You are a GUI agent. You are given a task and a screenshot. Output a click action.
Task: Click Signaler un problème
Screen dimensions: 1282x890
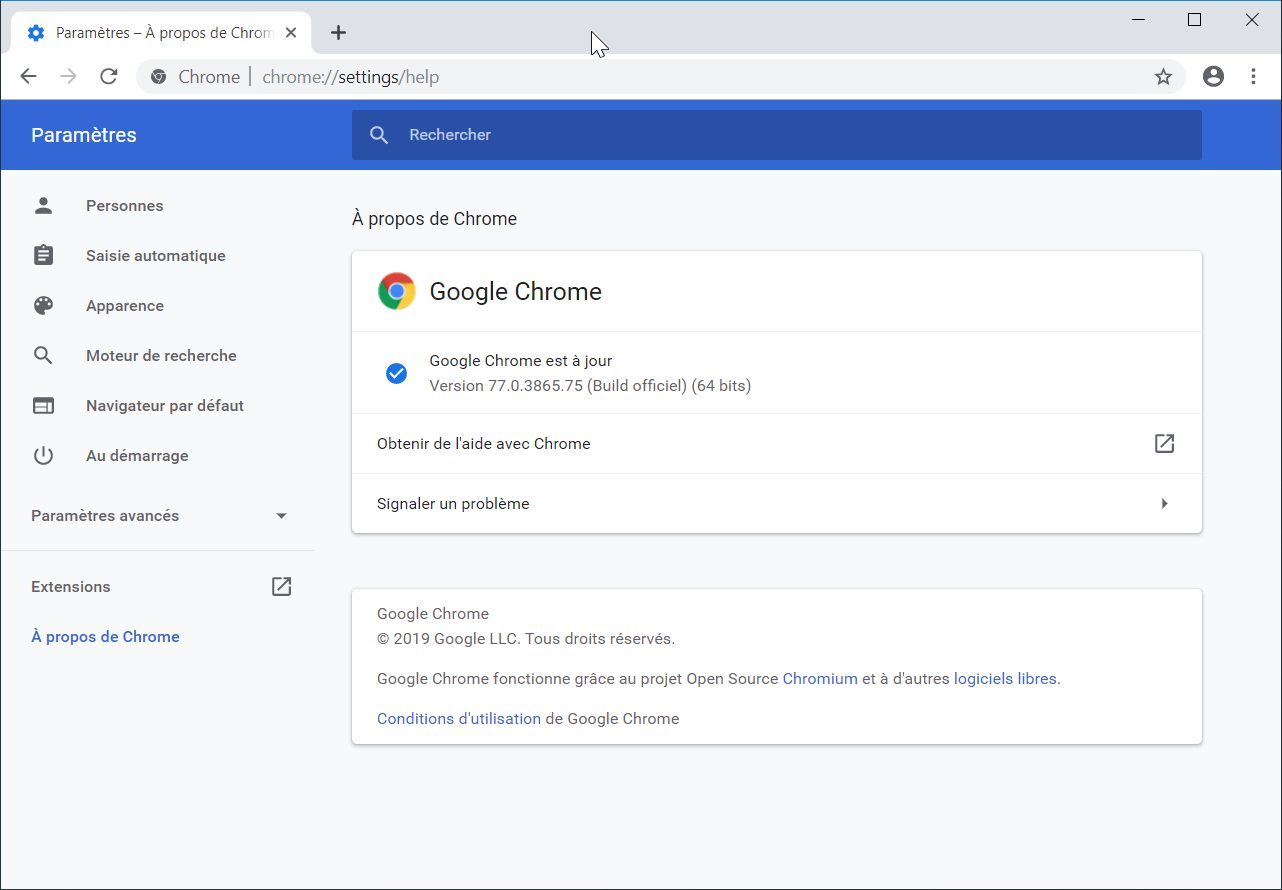[777, 503]
